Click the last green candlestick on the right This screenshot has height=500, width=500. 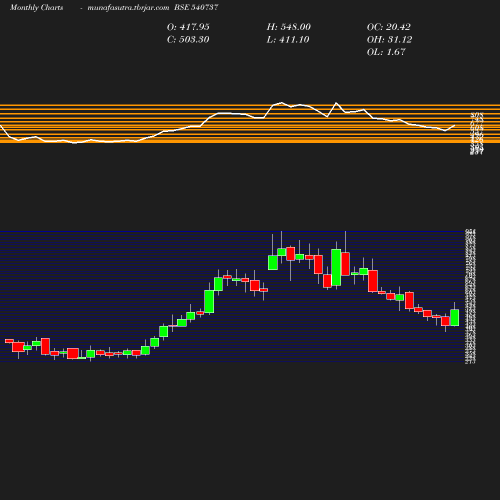click(x=455, y=317)
